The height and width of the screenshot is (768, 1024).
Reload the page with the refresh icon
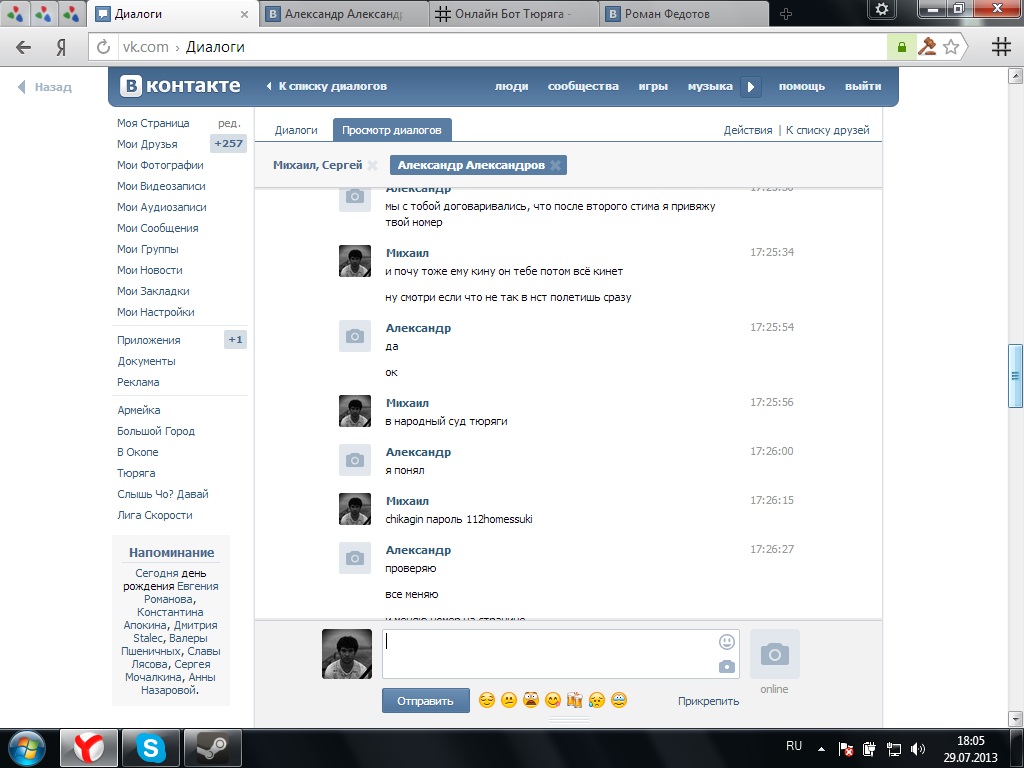click(x=103, y=47)
